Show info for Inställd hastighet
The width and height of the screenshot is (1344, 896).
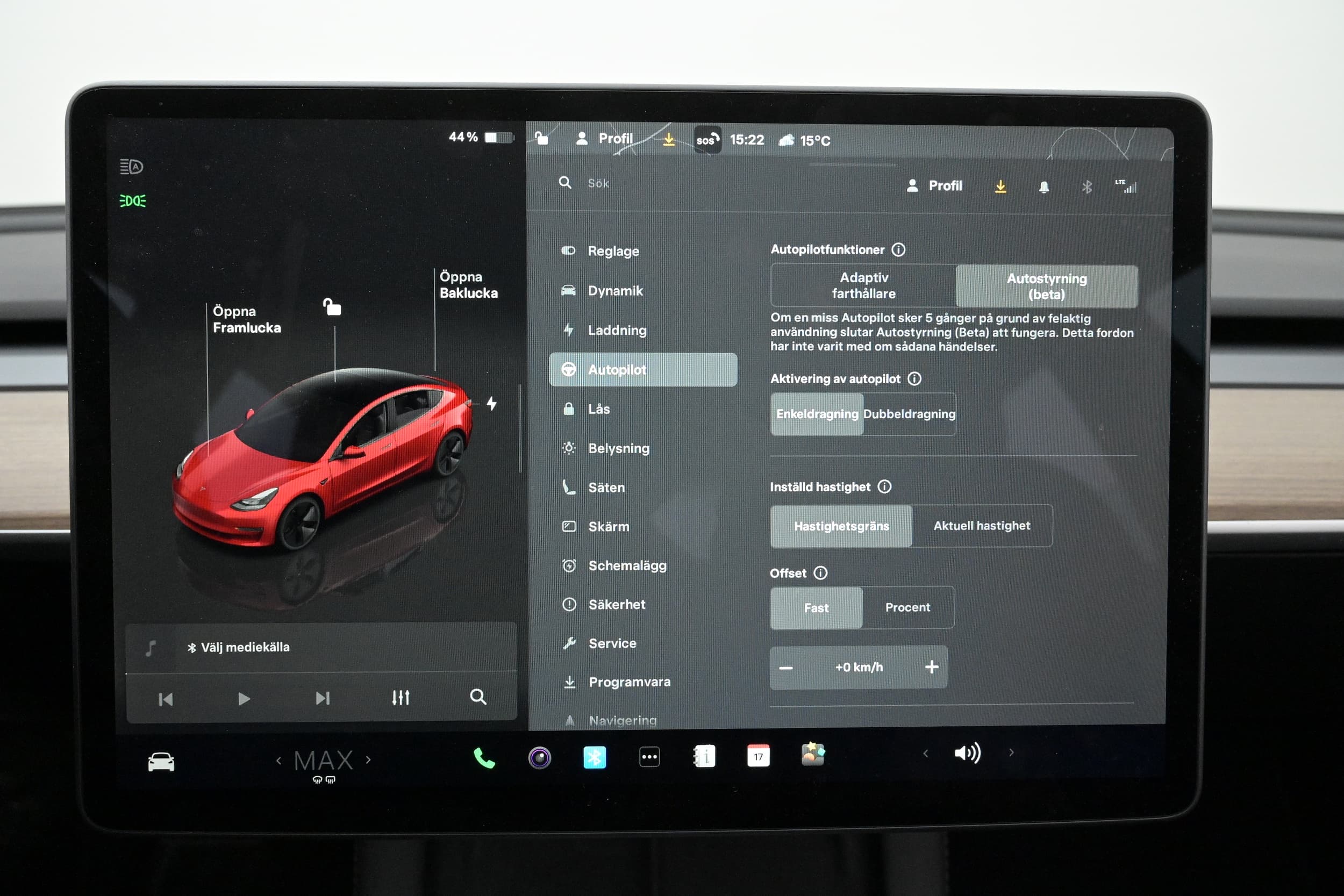point(884,486)
